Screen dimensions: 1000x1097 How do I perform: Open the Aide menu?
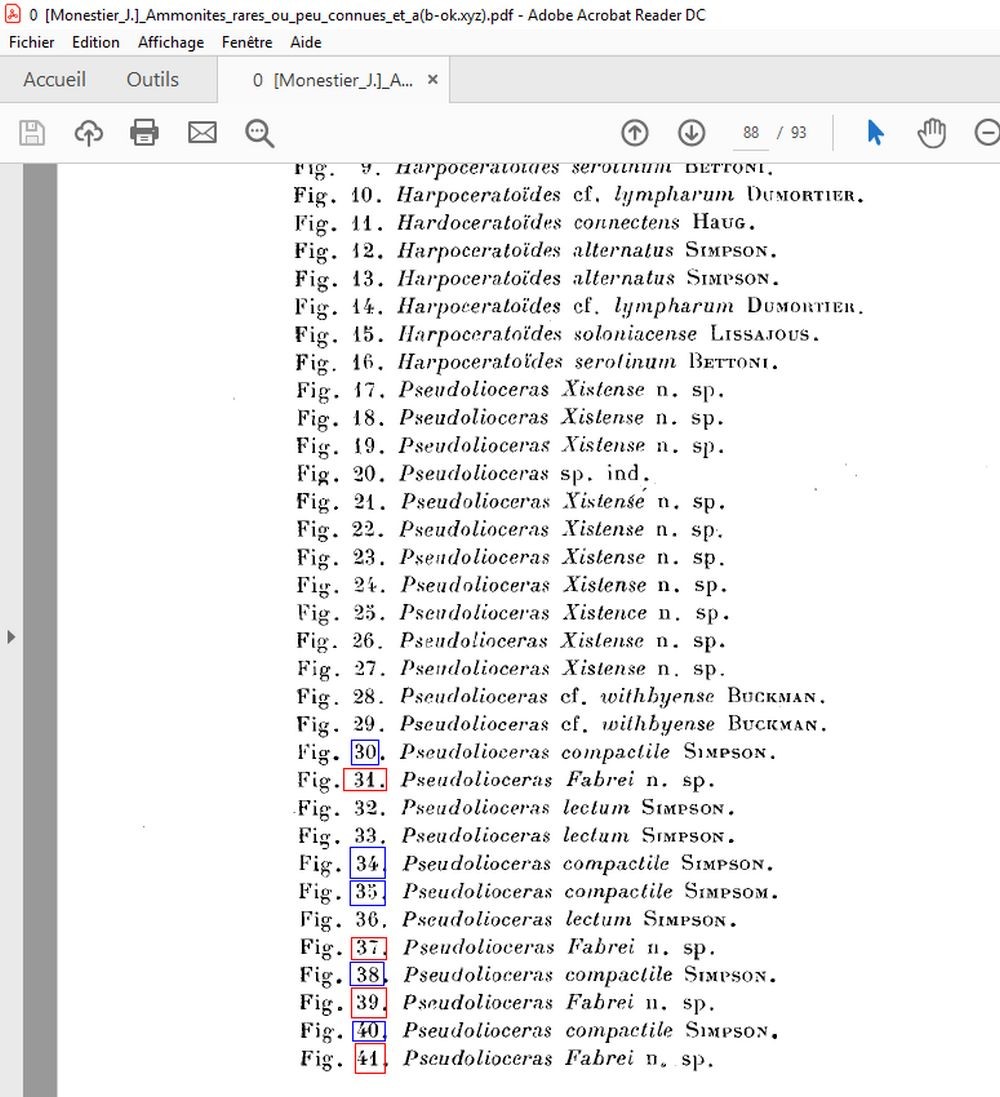[306, 42]
